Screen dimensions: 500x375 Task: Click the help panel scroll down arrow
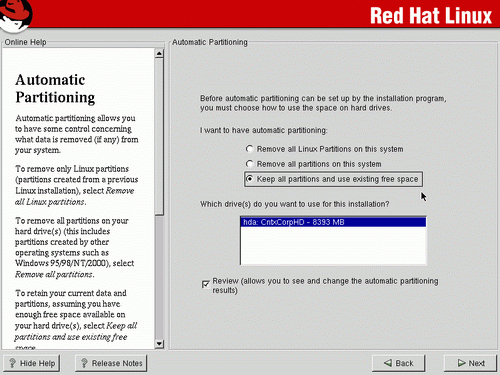pos(159,344)
